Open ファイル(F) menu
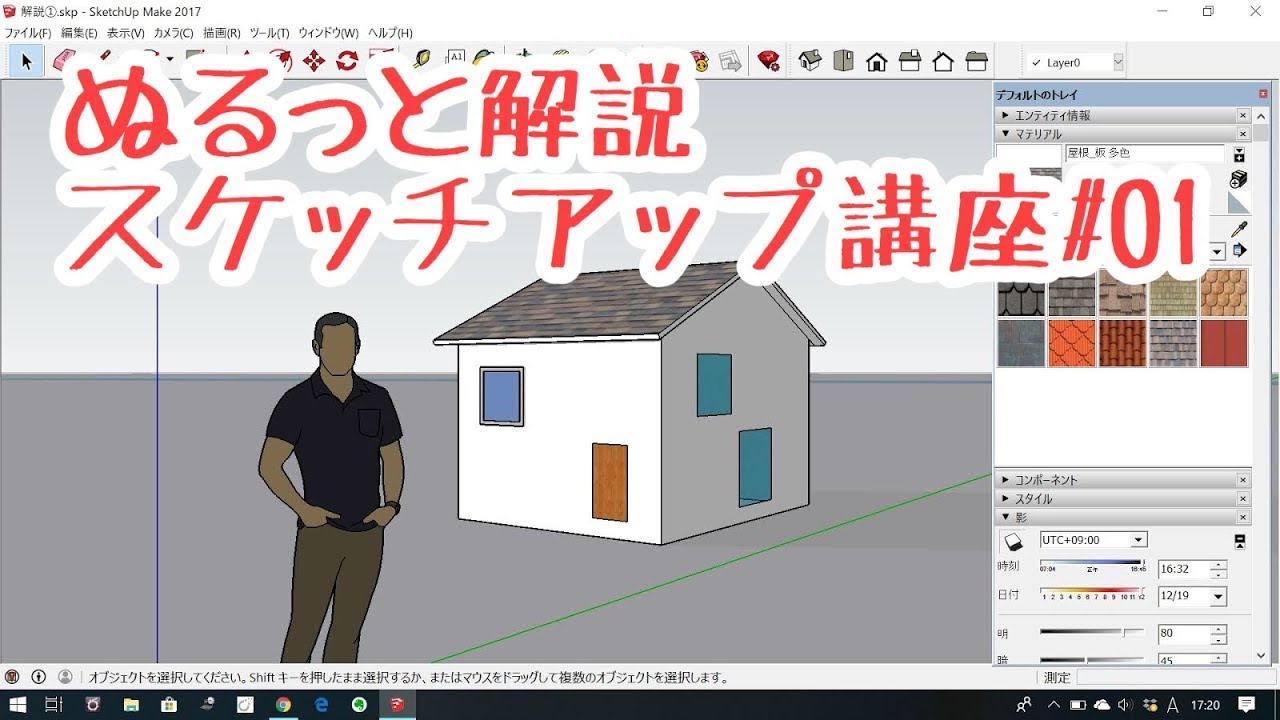The width and height of the screenshot is (1280, 720). (x=28, y=33)
